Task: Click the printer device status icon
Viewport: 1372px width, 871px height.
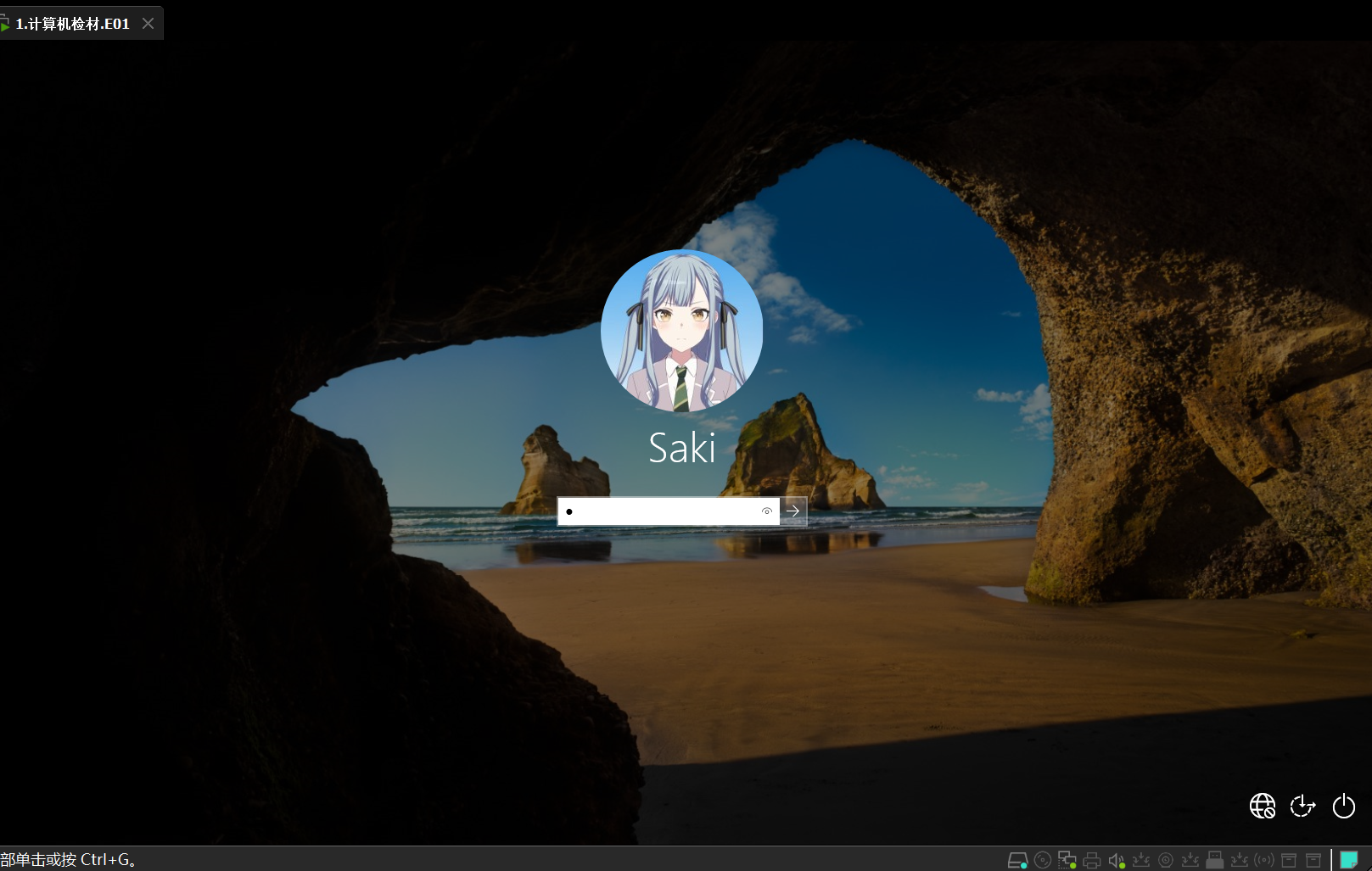Action: (x=1092, y=860)
